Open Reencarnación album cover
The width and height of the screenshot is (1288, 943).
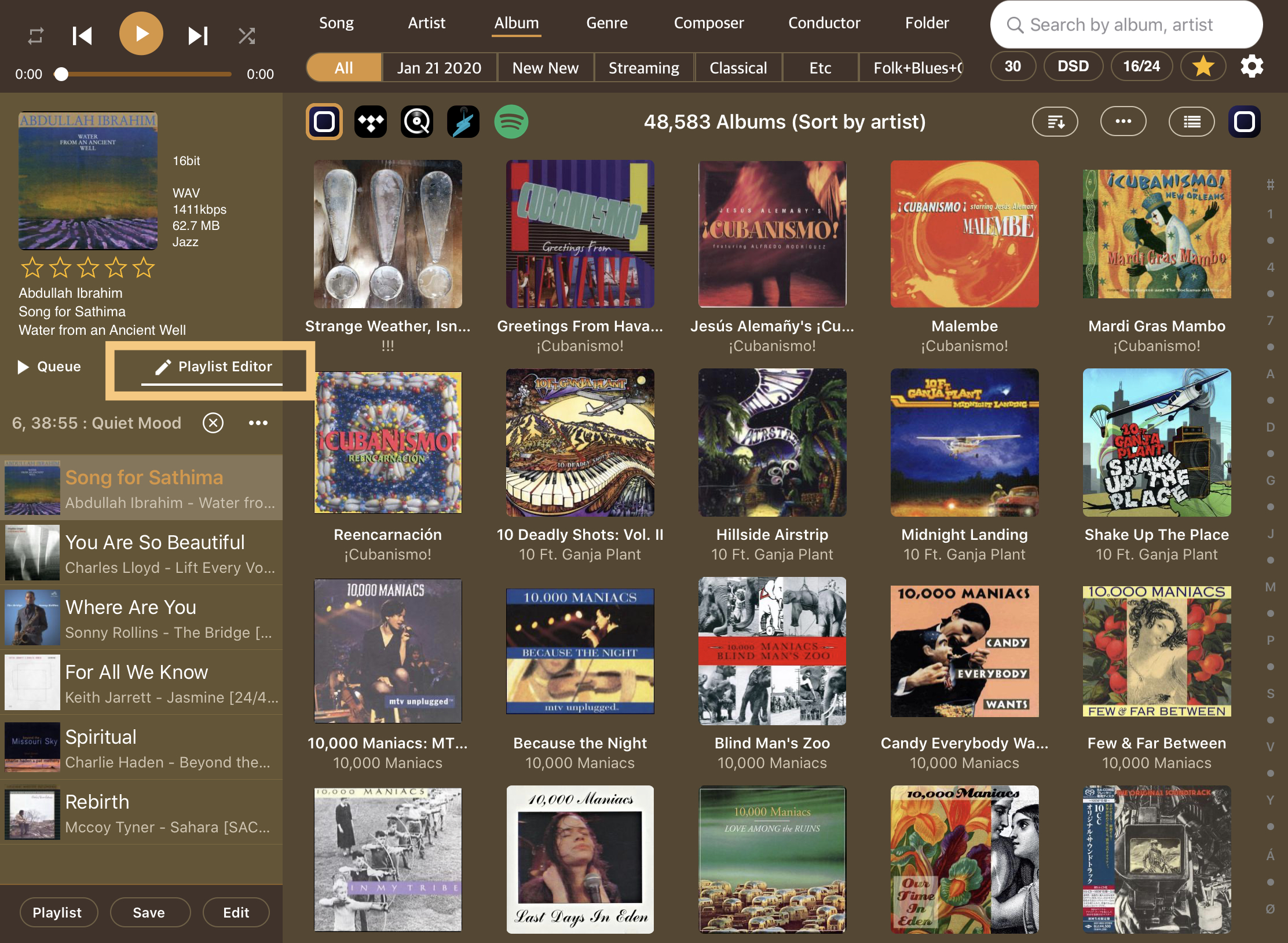click(388, 443)
